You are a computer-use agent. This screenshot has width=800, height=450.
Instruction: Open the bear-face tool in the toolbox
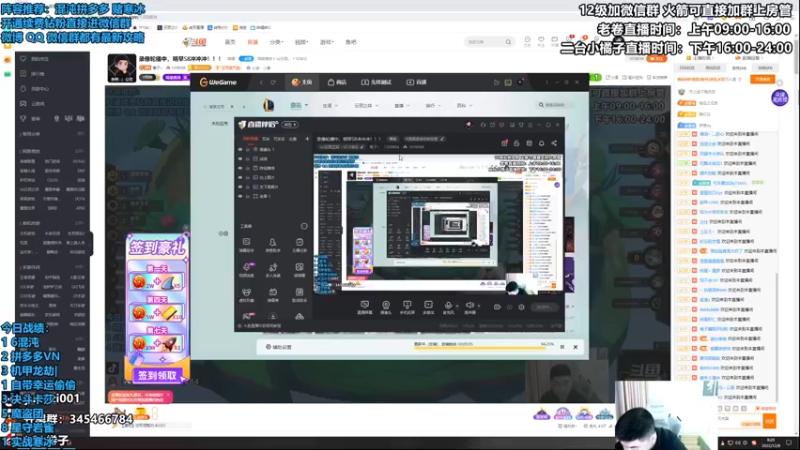coord(246,294)
